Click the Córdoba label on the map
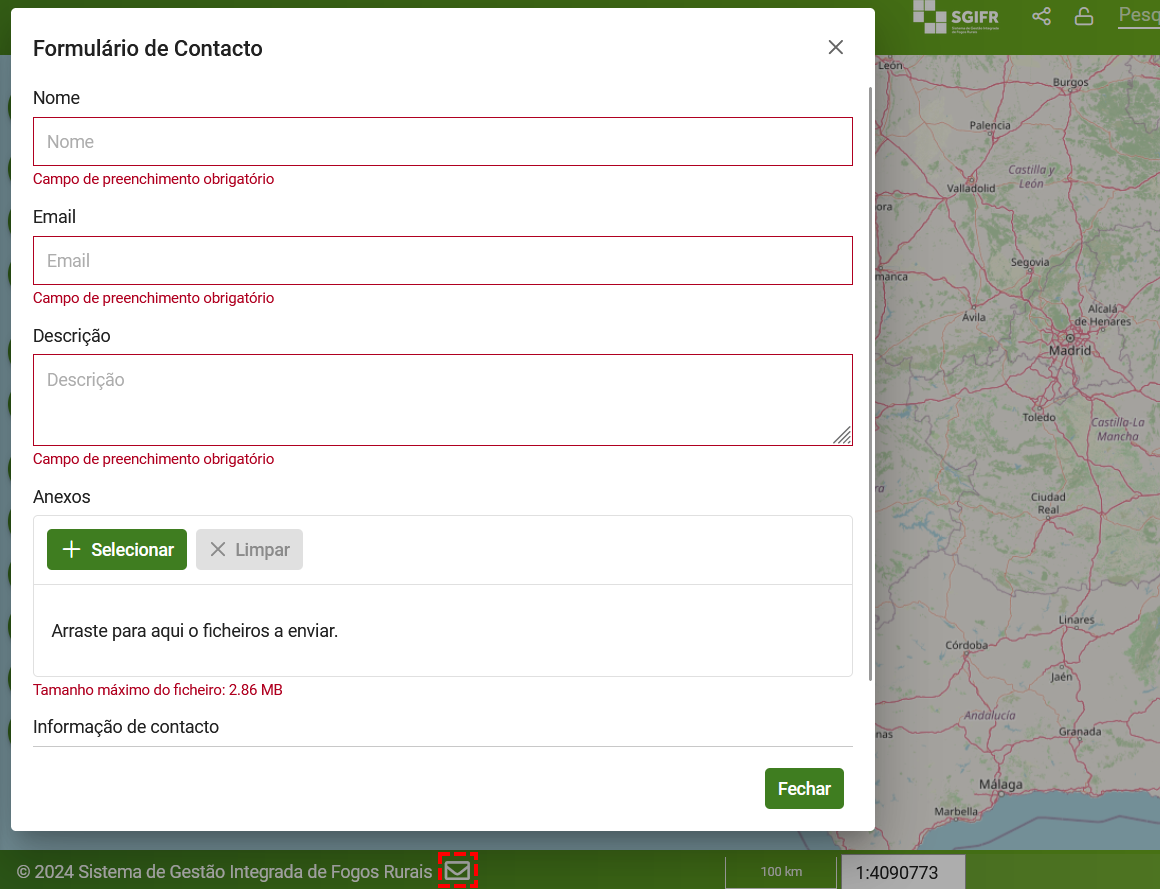Image resolution: width=1160 pixels, height=889 pixels. (x=966, y=645)
